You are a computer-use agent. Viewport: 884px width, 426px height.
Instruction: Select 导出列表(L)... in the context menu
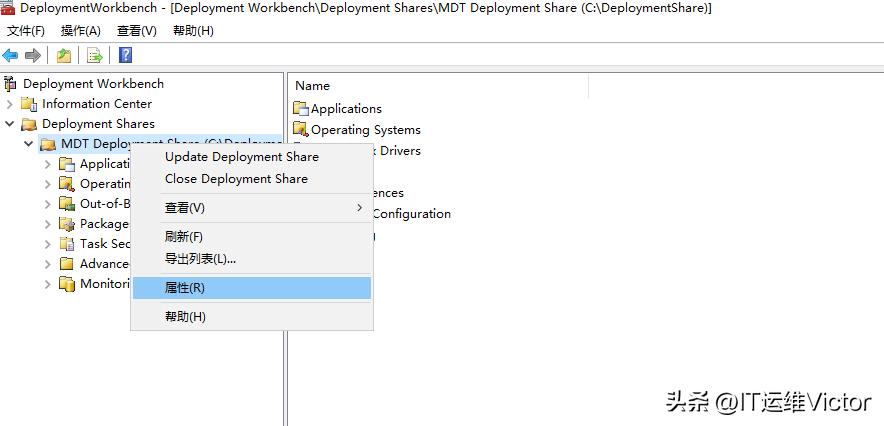click(x=200, y=259)
